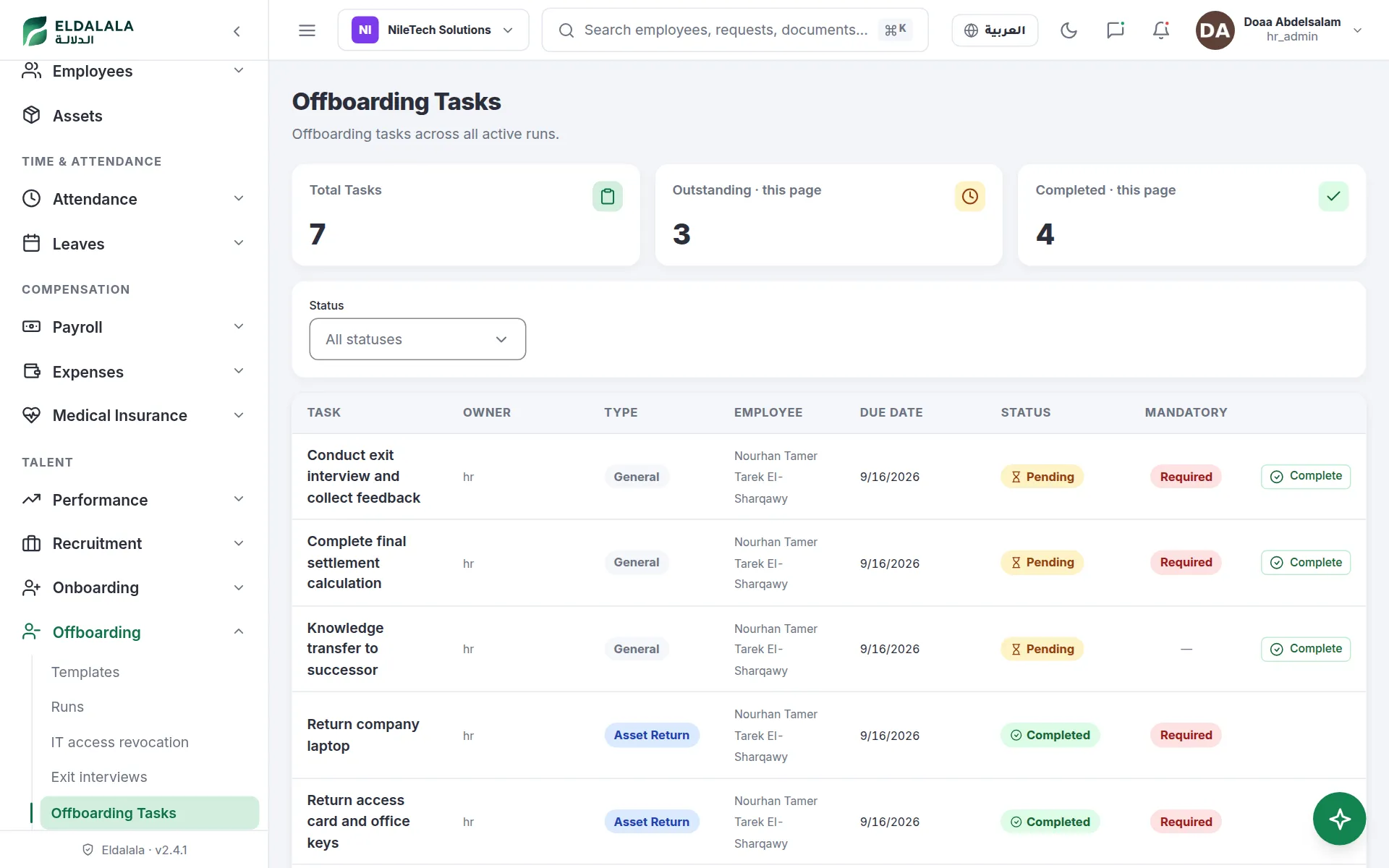1389x868 pixels.
Task: Switch language to العربية
Action: [995, 30]
